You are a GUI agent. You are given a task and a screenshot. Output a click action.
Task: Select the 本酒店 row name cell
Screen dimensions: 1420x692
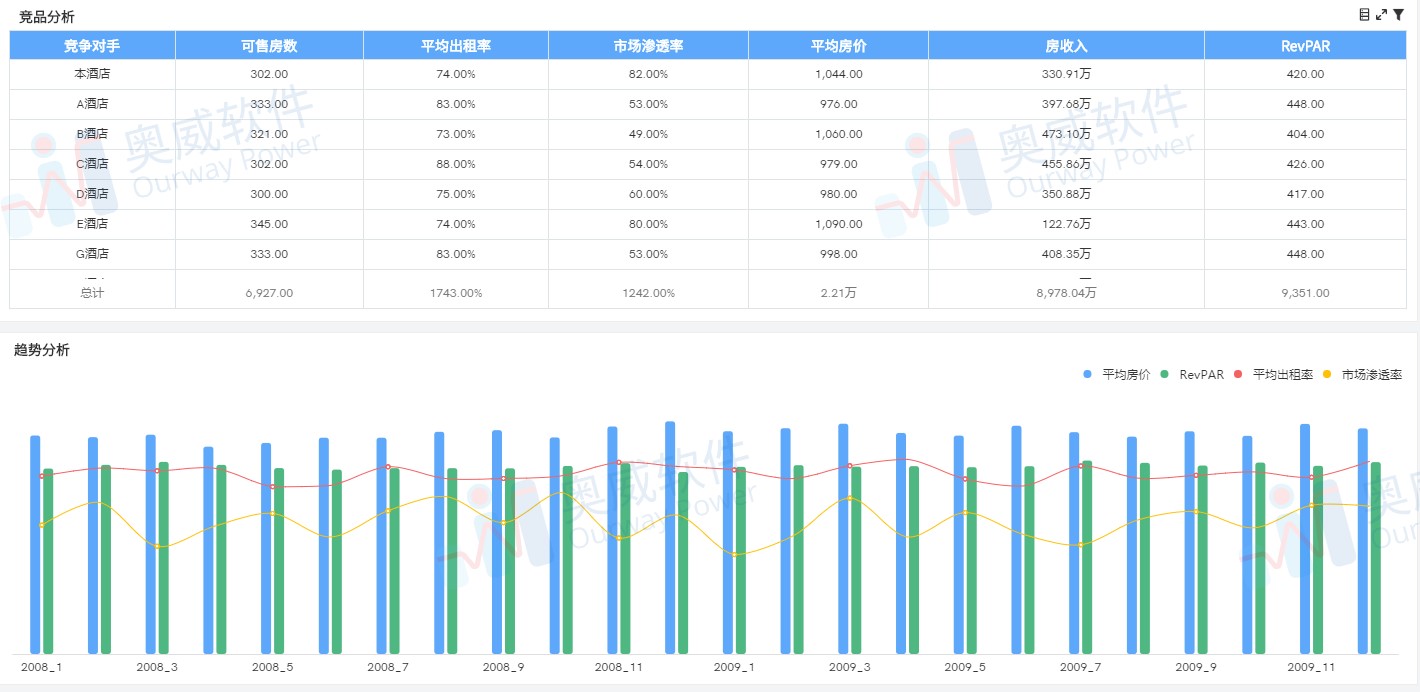click(x=92, y=74)
